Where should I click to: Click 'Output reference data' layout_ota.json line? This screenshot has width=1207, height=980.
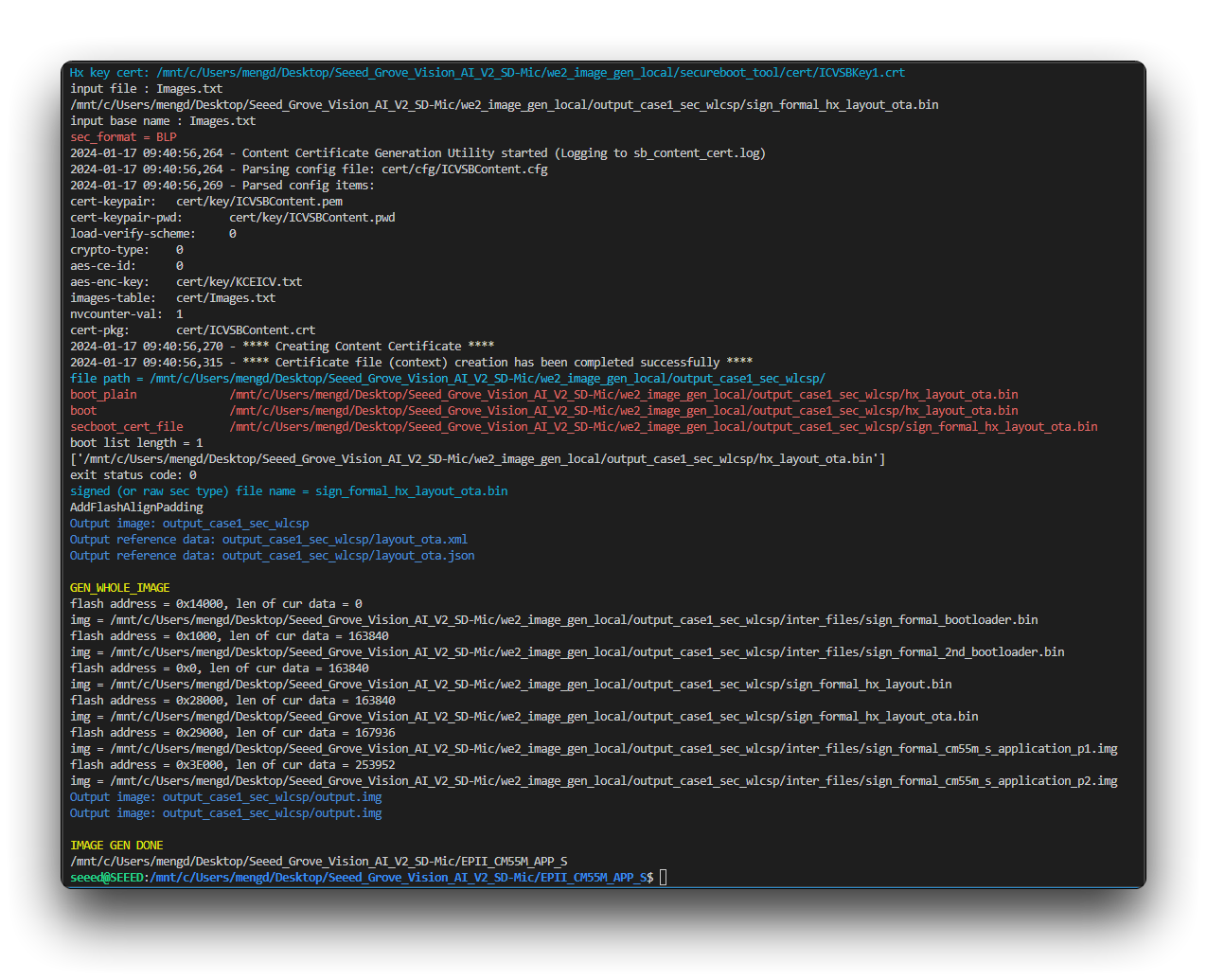(273, 556)
